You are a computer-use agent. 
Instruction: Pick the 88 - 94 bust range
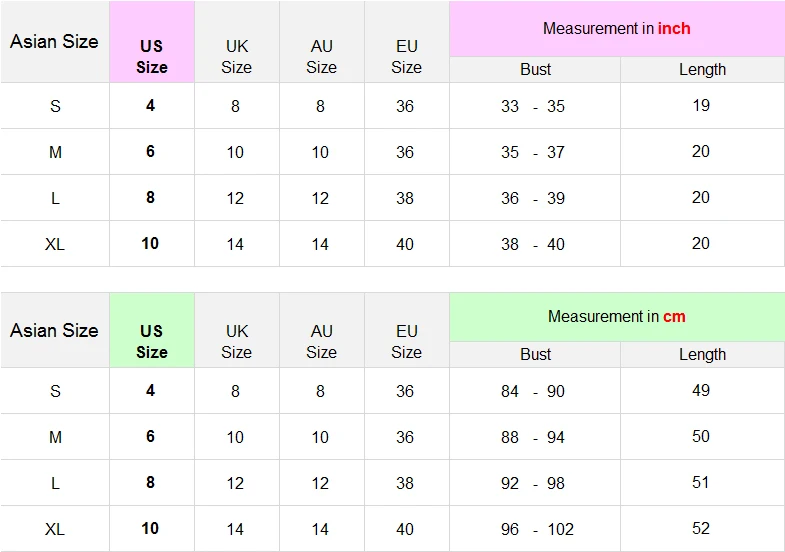click(533, 437)
